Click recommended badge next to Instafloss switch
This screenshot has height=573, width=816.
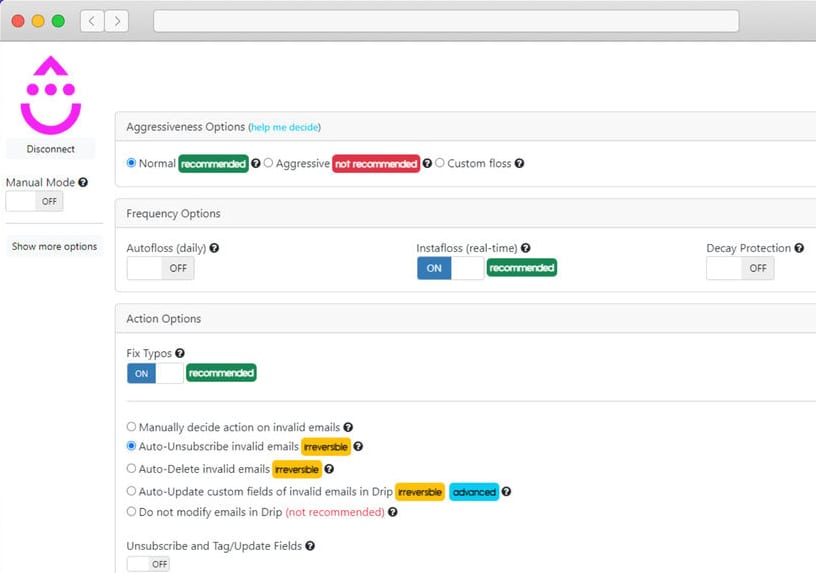[x=522, y=268]
